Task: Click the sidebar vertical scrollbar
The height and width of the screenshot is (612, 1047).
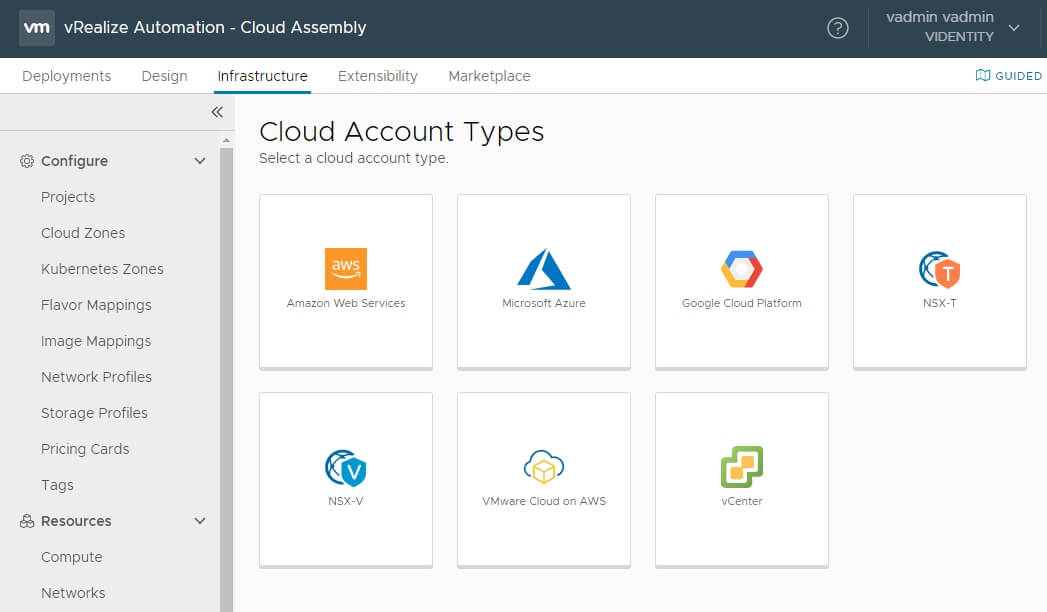Action: tap(227, 380)
